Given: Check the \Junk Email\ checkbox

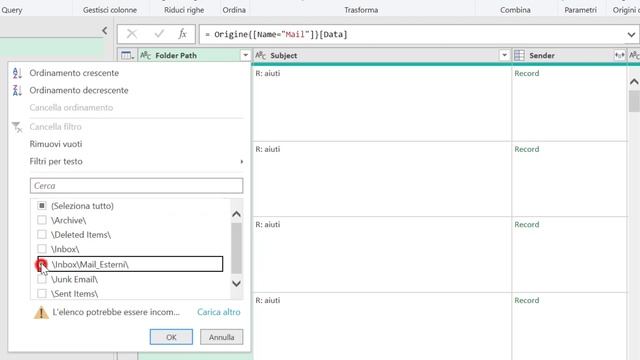Looking at the screenshot, I should click(42, 280).
